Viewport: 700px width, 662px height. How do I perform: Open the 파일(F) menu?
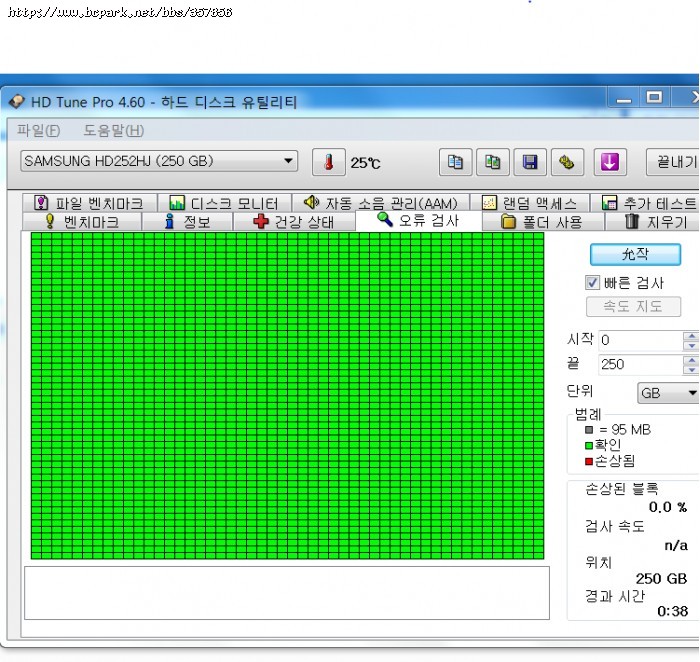(38, 130)
